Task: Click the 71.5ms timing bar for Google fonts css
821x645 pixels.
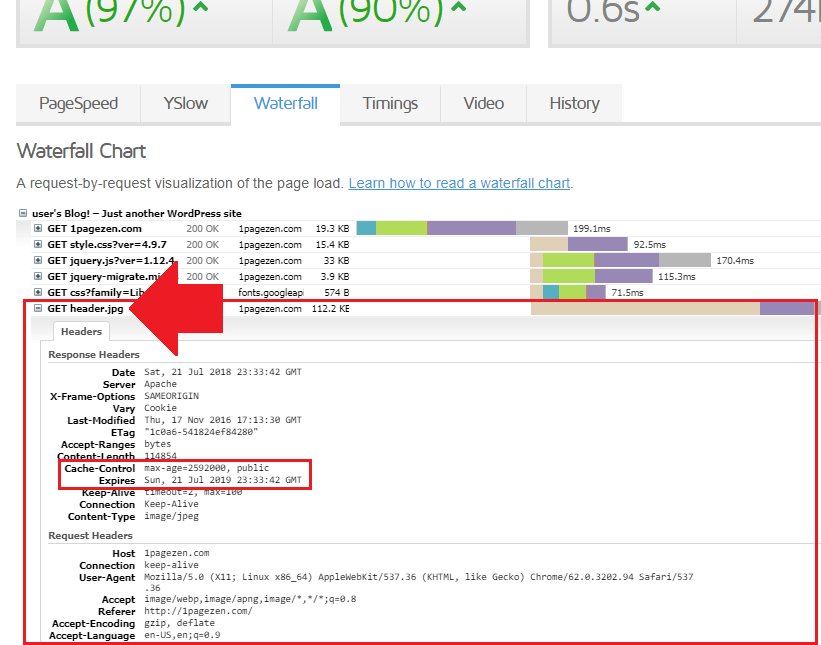Action: click(x=568, y=292)
